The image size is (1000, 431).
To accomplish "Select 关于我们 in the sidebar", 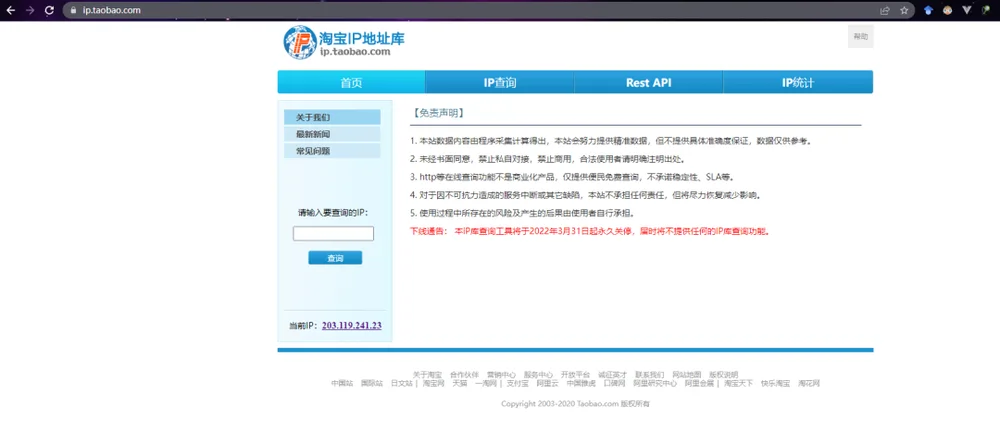I will (x=332, y=117).
